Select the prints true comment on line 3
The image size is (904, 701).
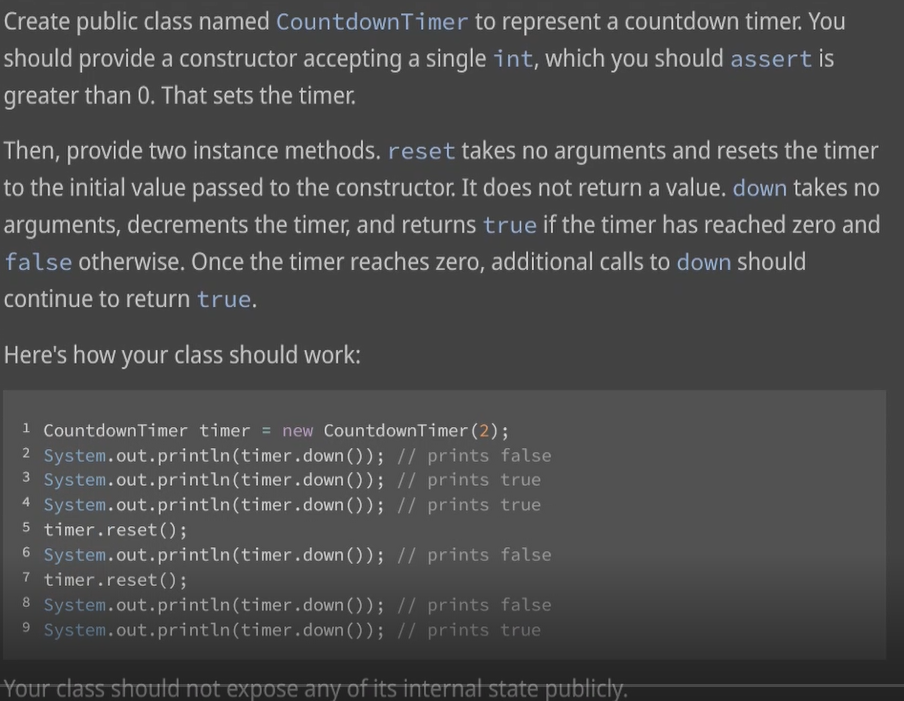point(471,480)
